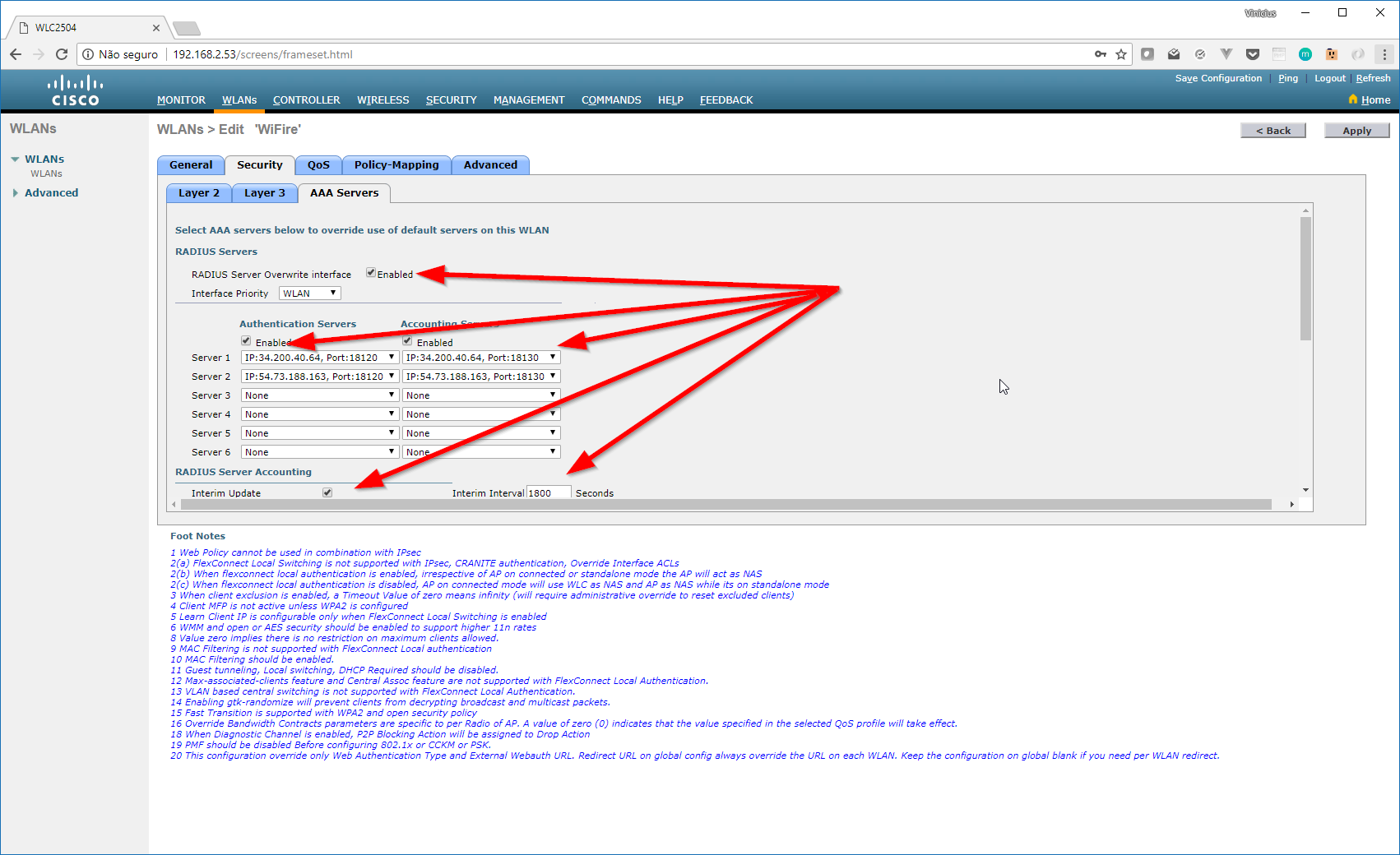Open Server 1 accounting server dropdown
This screenshot has height=855, width=1400.
tap(481, 358)
